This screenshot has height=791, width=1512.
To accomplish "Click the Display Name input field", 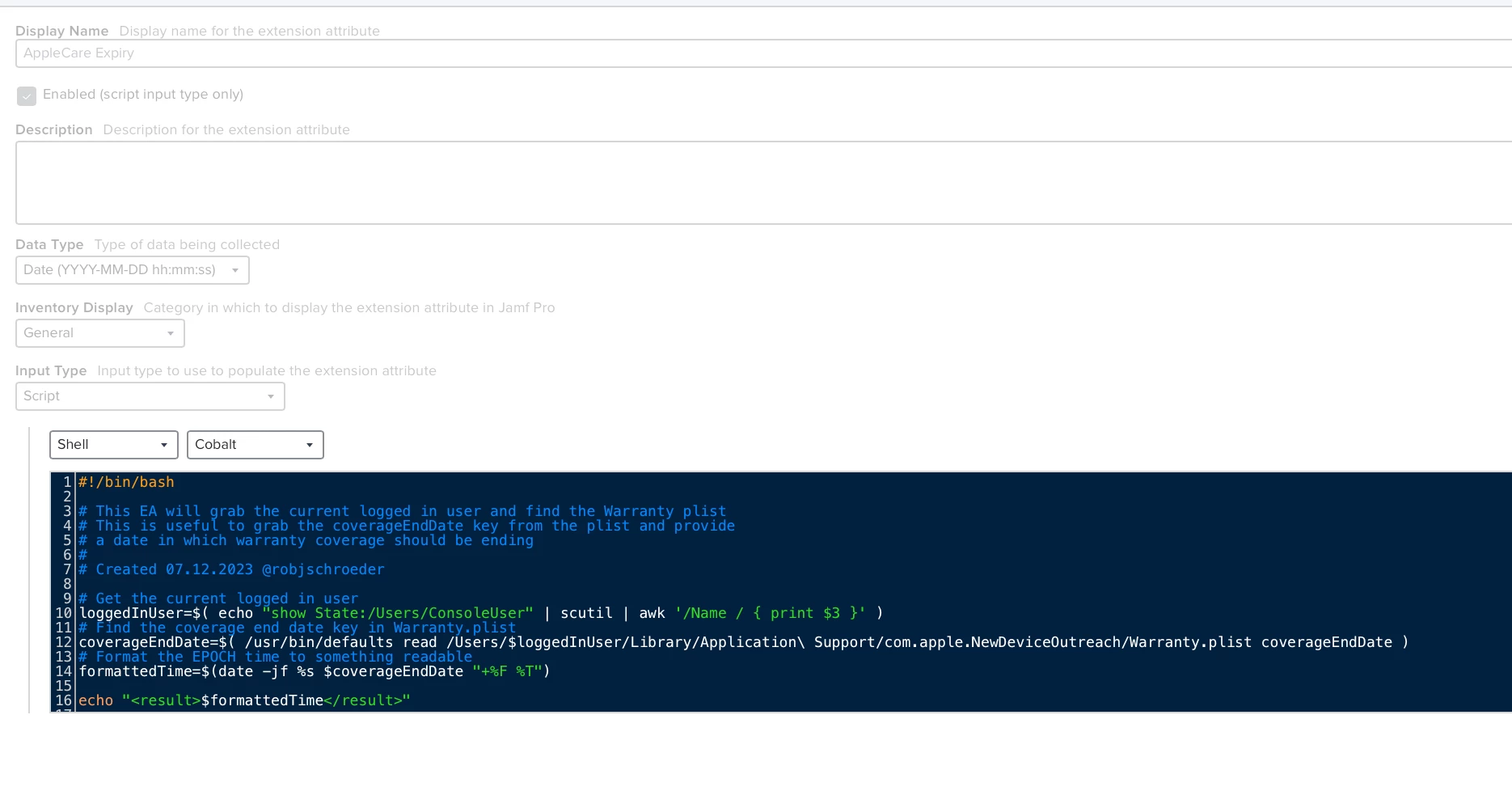I will pos(763,53).
